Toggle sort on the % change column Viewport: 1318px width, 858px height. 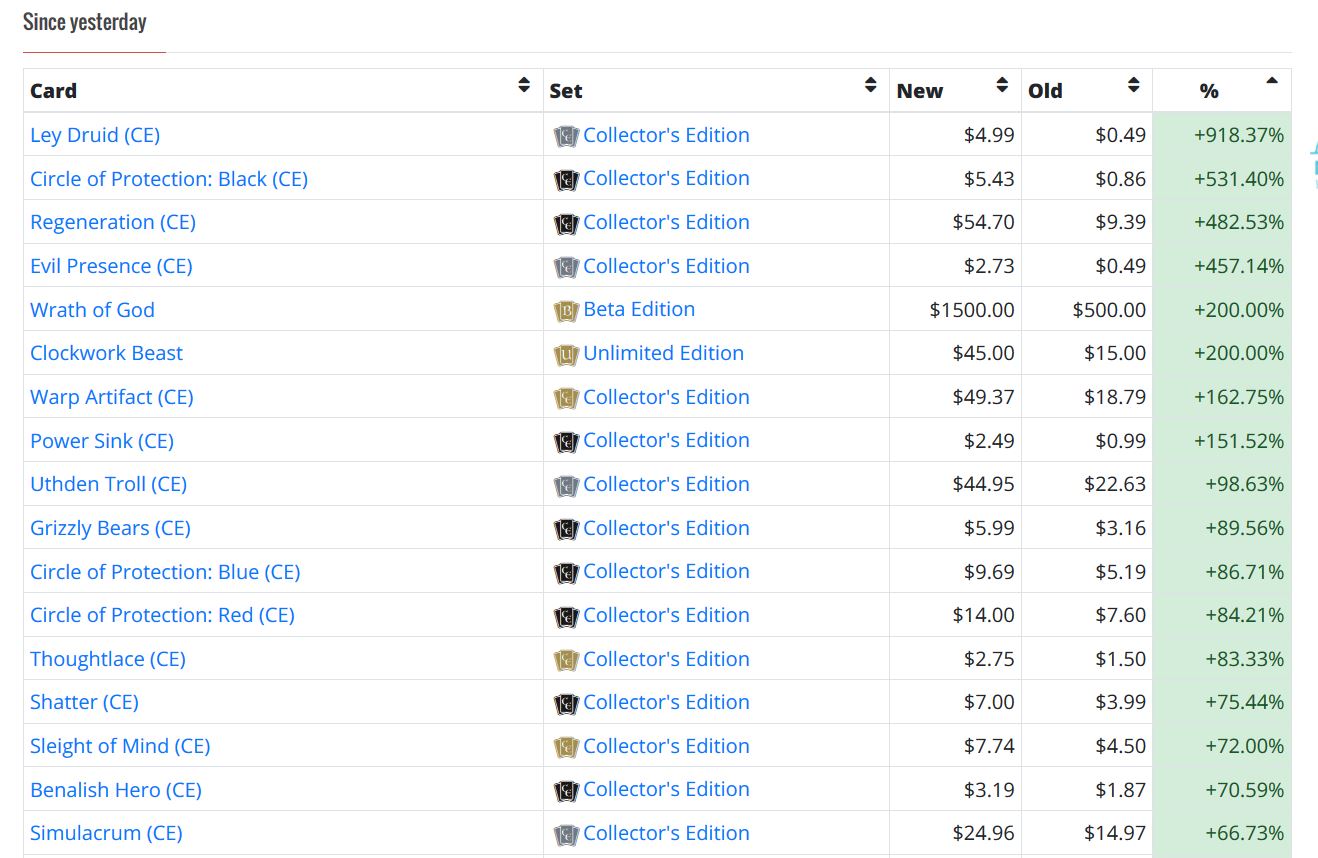1271,82
